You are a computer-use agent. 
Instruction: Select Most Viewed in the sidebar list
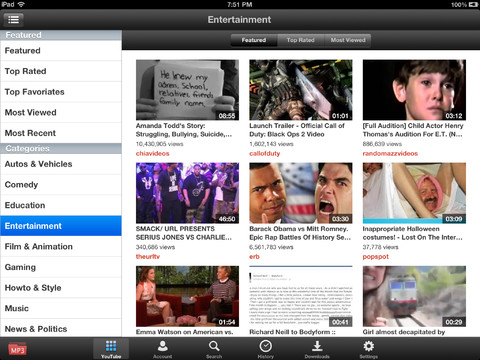[61, 113]
